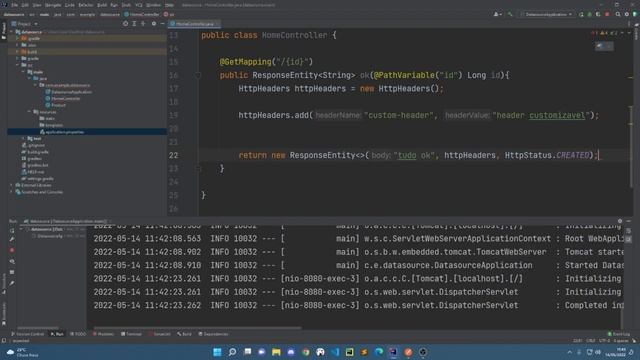The image size is (640, 360).
Task: Open the Event Log
Action: pyautogui.click(x=618, y=334)
